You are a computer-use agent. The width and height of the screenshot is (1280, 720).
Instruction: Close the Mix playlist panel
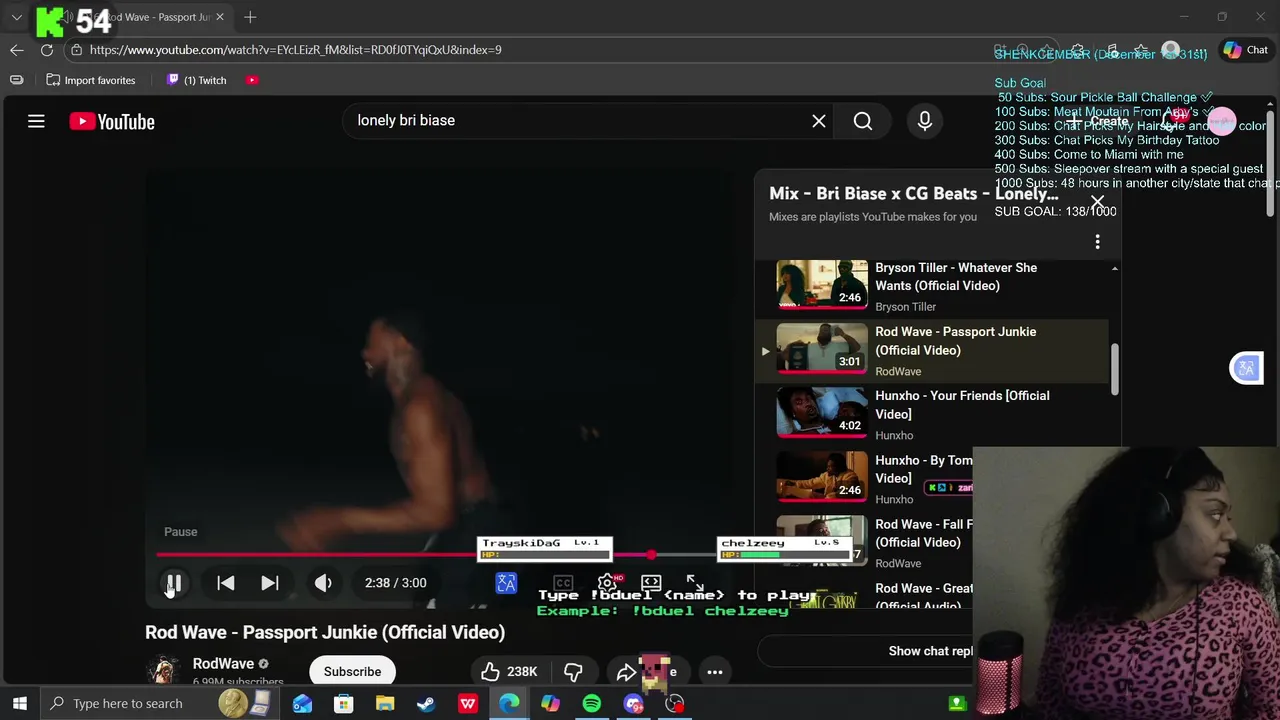1097,202
